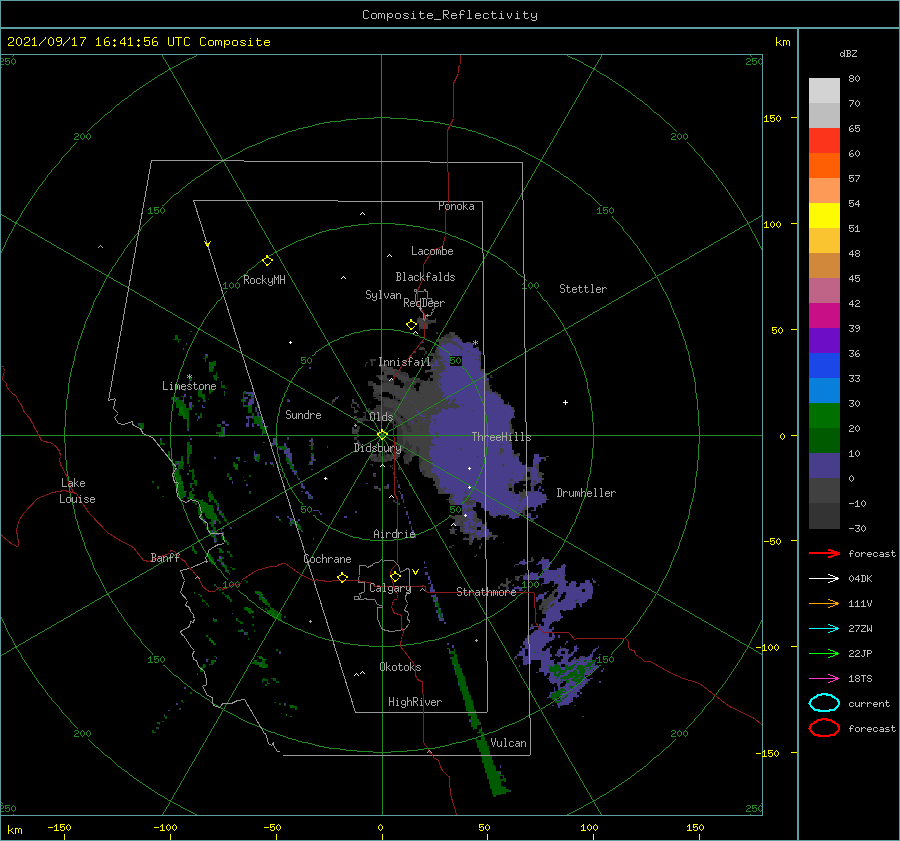Select the bright yellow dBZ legend swatch

click(824, 215)
